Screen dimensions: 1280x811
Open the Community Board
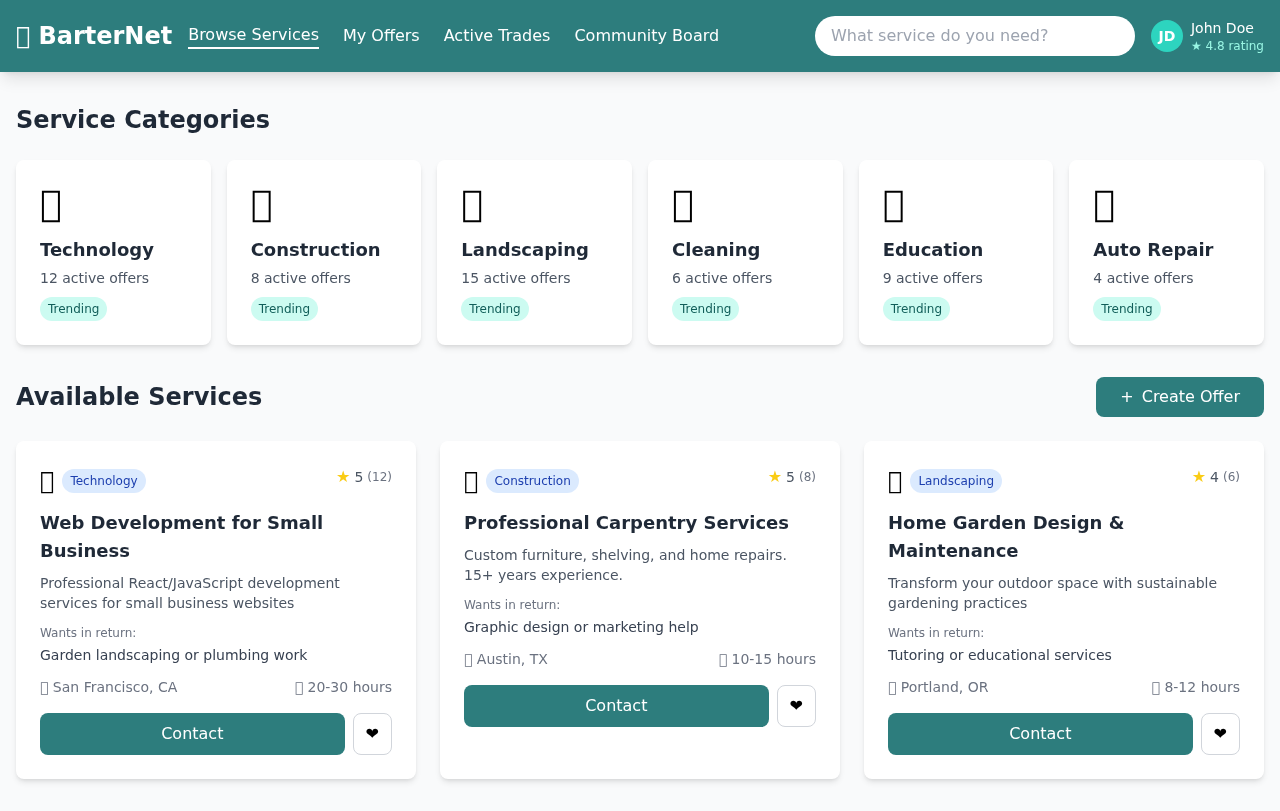pyautogui.click(x=647, y=35)
